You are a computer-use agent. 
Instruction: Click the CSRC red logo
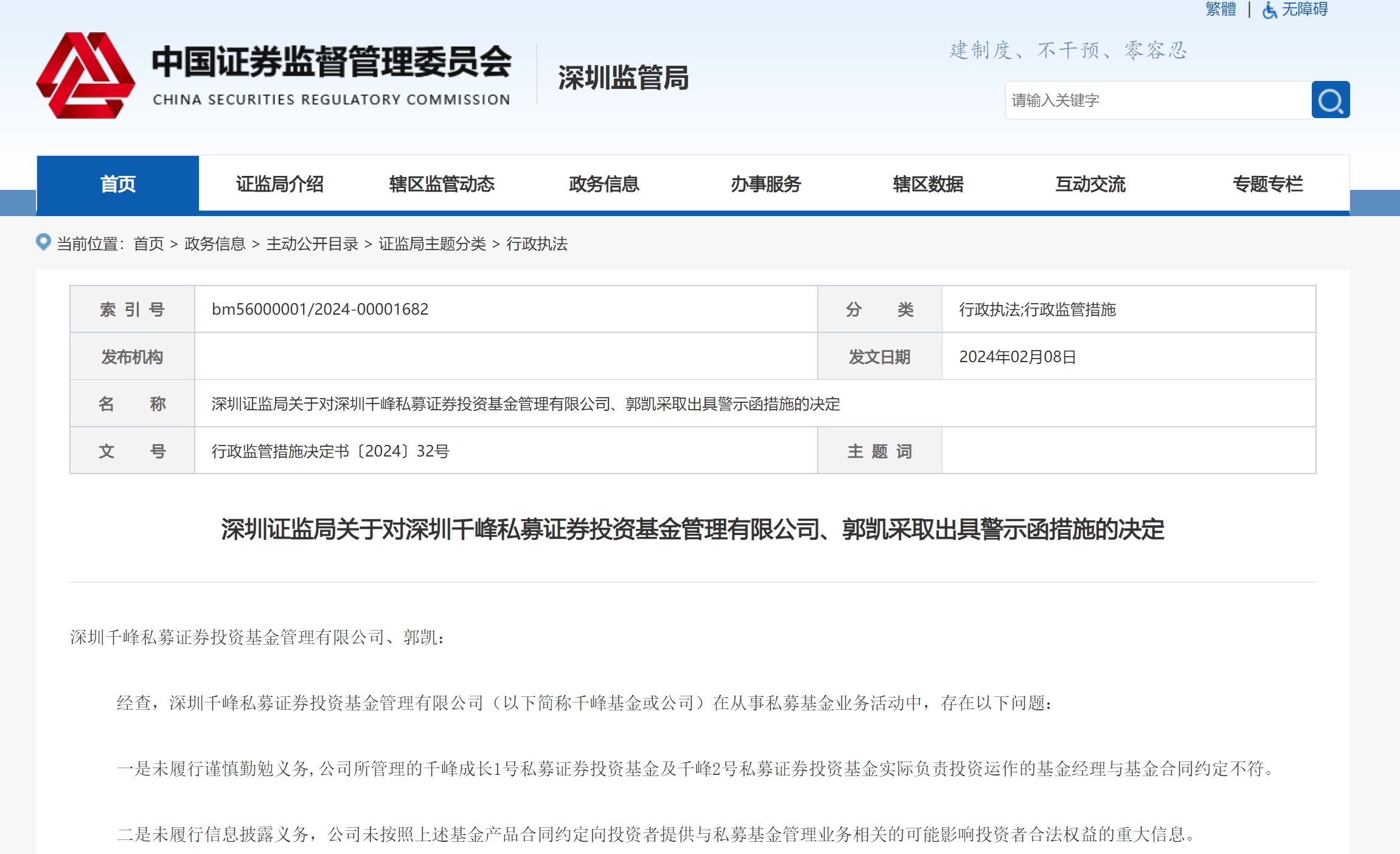click(x=85, y=75)
